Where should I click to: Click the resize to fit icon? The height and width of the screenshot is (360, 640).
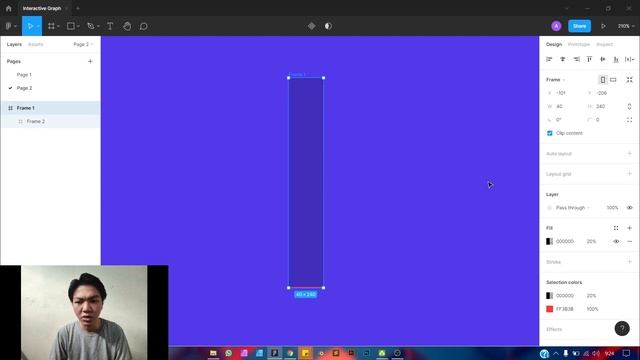629,80
